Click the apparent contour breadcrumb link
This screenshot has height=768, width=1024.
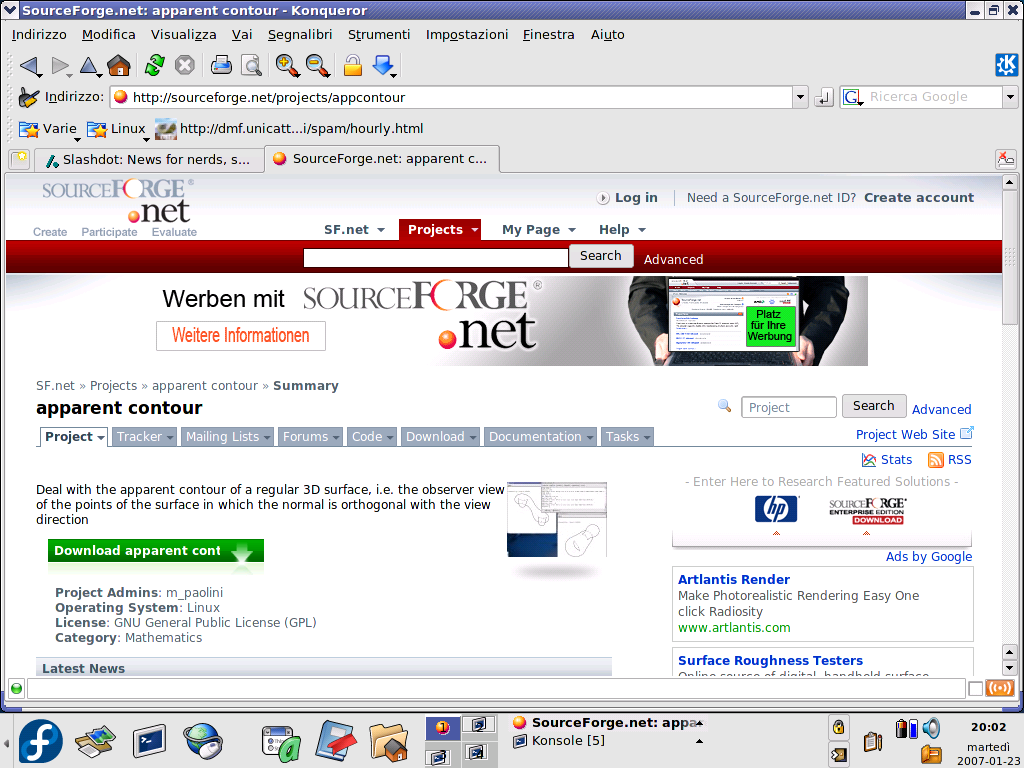tap(204, 386)
